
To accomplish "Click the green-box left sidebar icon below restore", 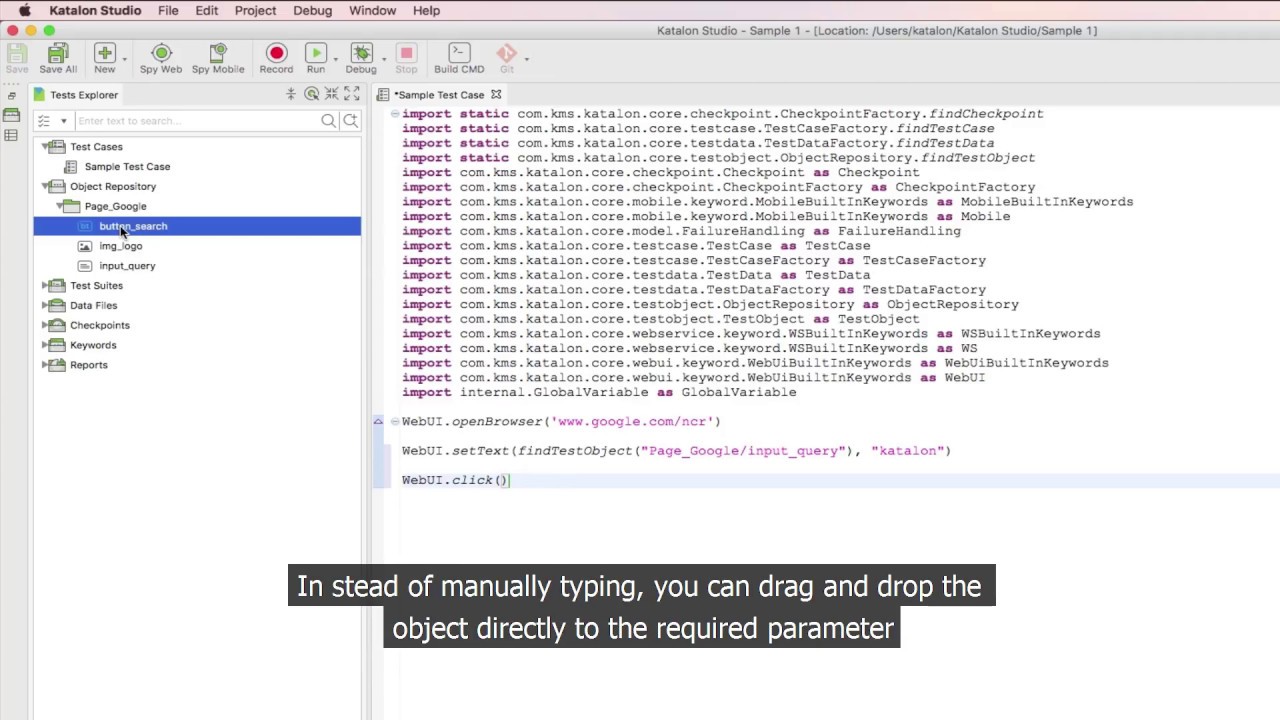I will point(11,116).
